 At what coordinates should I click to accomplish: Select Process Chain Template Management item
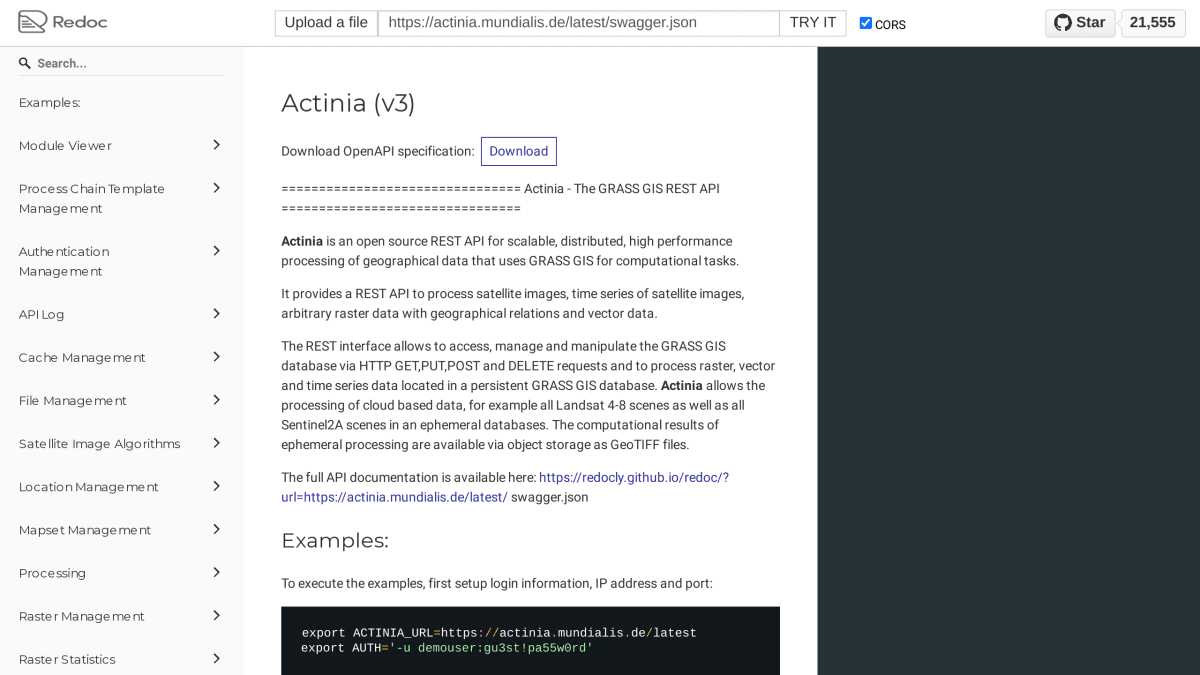coord(121,198)
